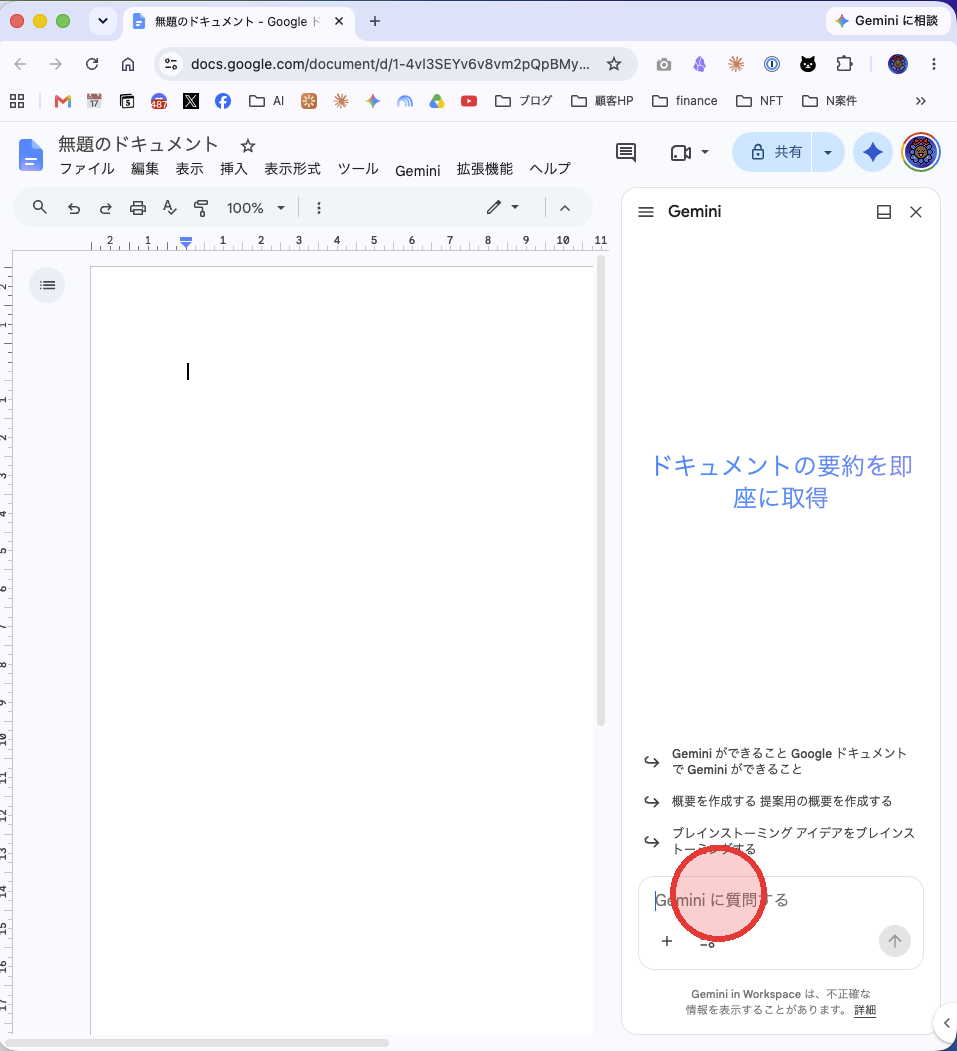Activate the paint format tool
Screen dimensions: 957x1051
200,208
